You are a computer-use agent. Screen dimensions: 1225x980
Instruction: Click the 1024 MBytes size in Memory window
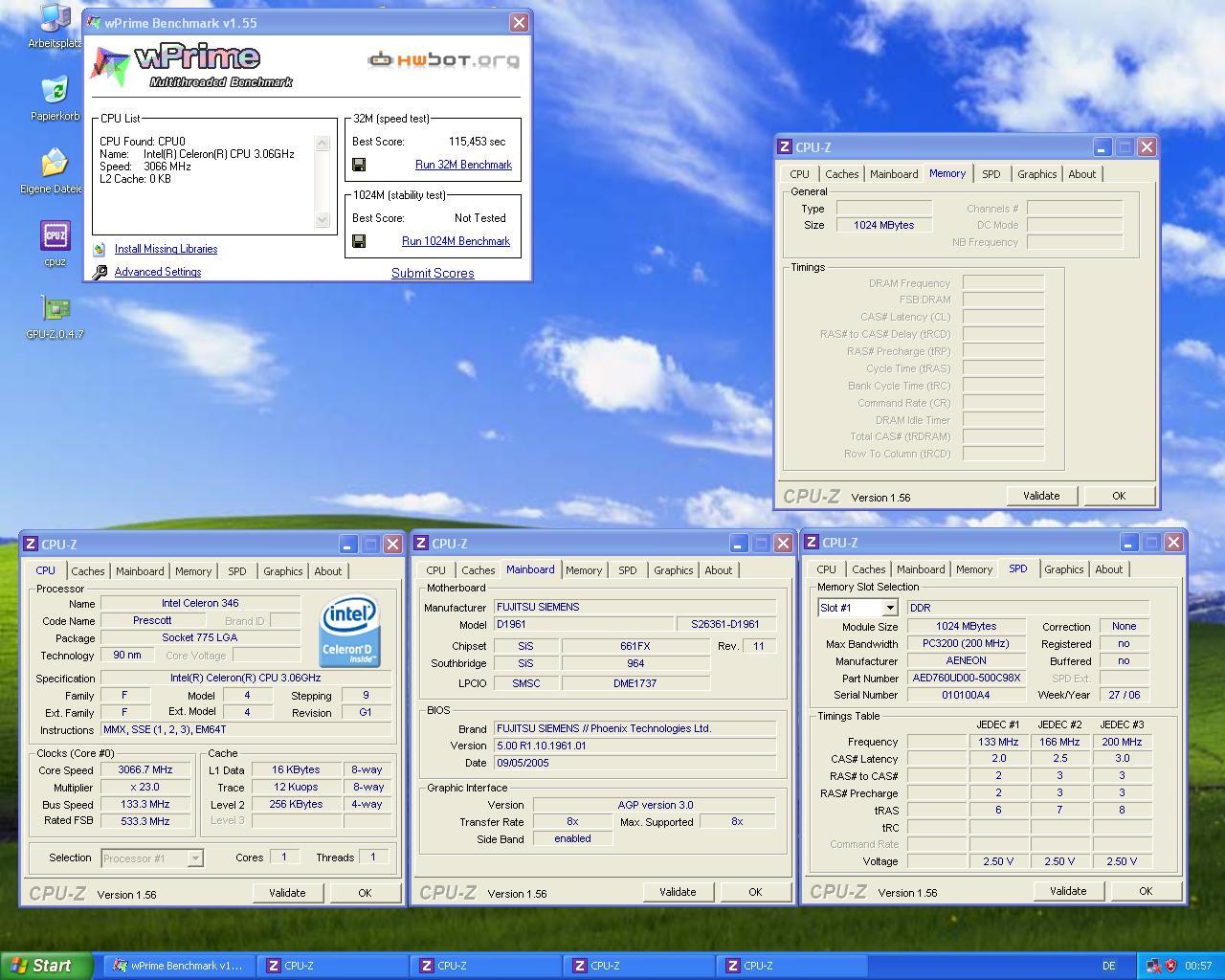pos(884,226)
